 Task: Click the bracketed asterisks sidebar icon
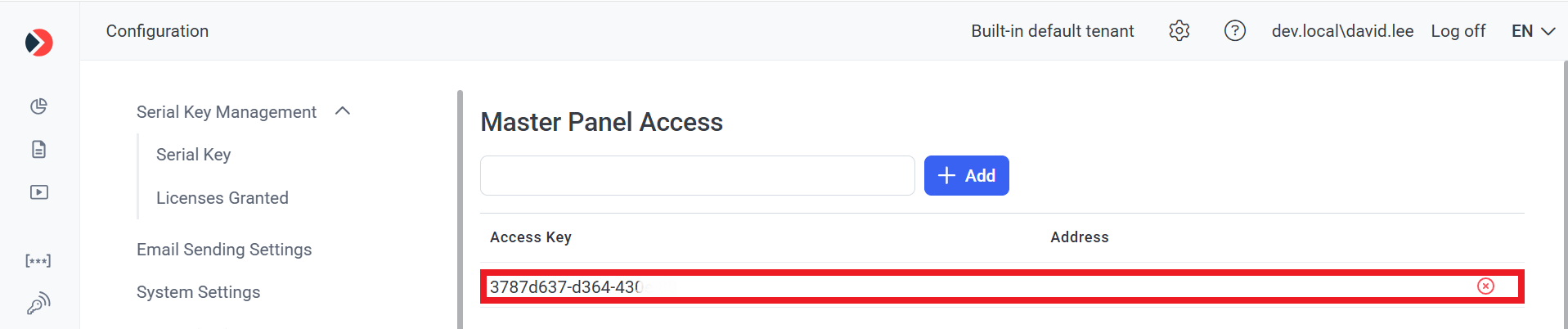coord(38,261)
